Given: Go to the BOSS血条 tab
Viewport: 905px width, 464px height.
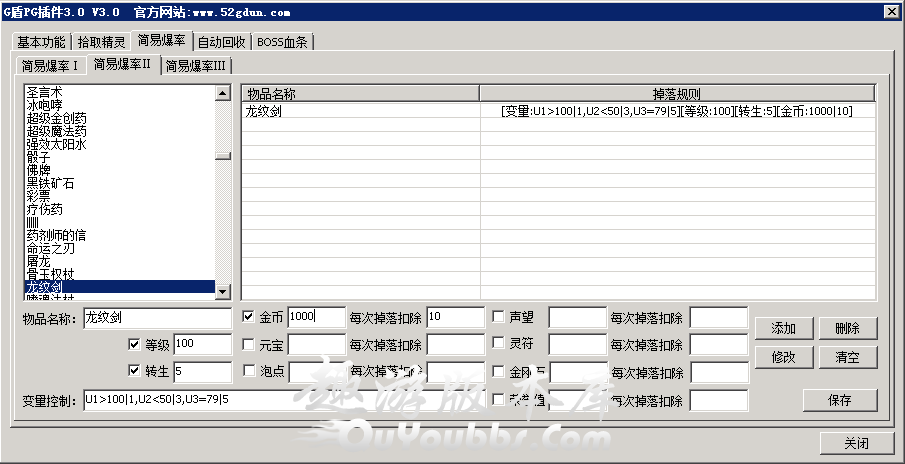Looking at the screenshot, I should pos(283,42).
